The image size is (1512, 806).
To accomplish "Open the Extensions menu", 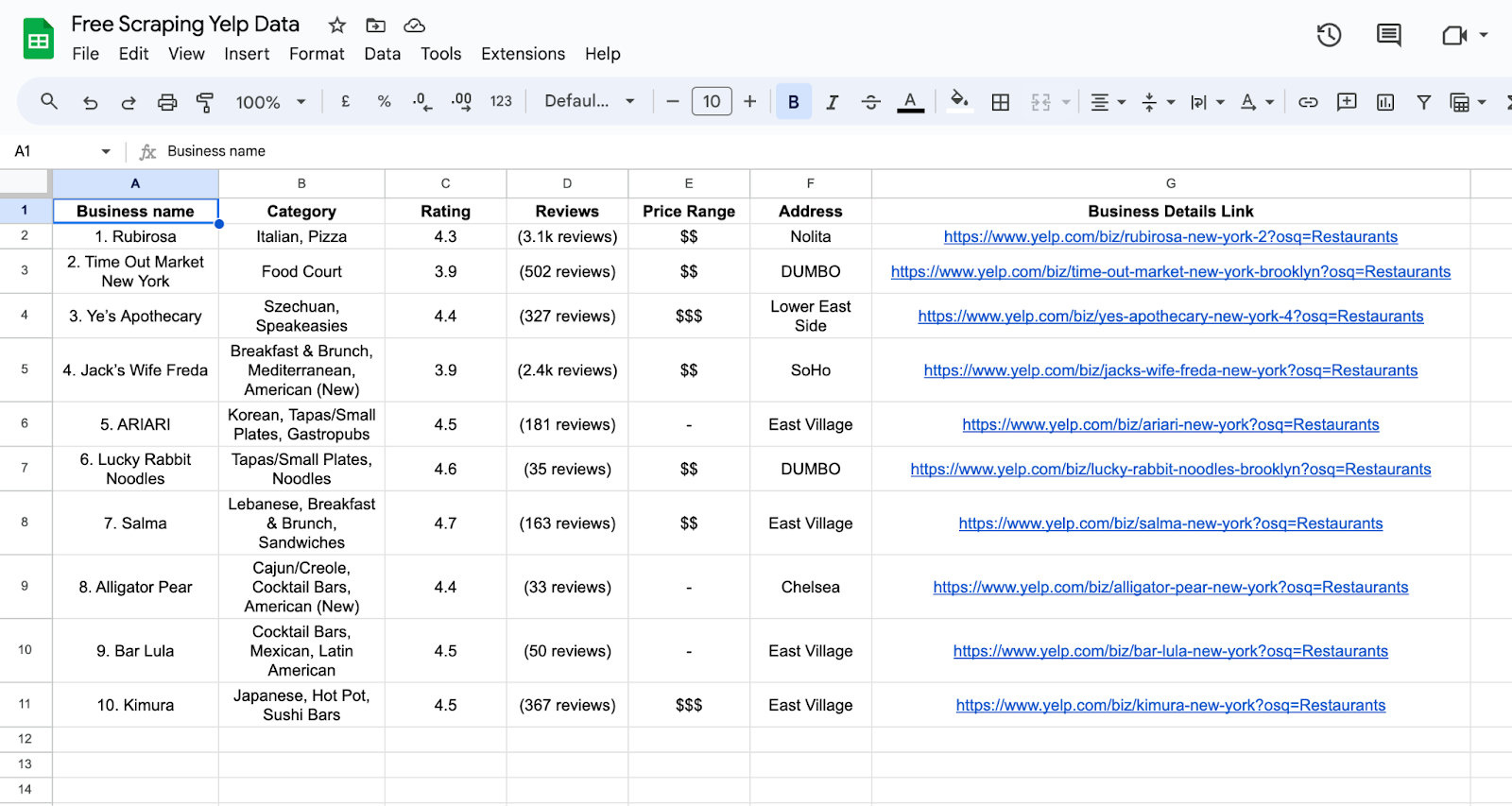I will click(x=523, y=54).
